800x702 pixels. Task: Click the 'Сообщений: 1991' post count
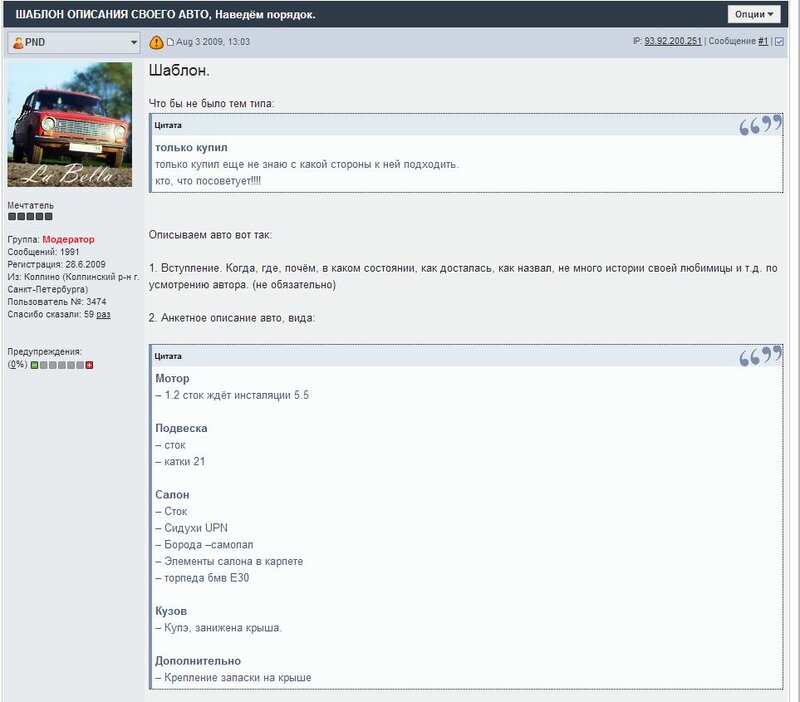click(x=43, y=252)
